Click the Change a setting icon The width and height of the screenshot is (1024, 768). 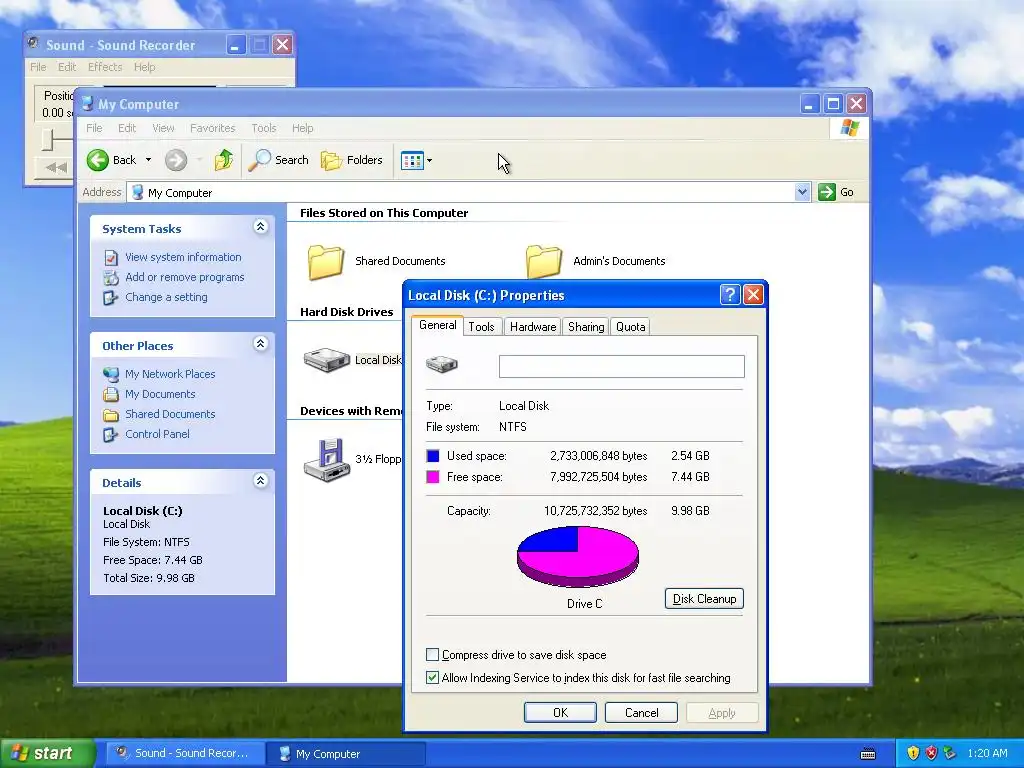111,298
